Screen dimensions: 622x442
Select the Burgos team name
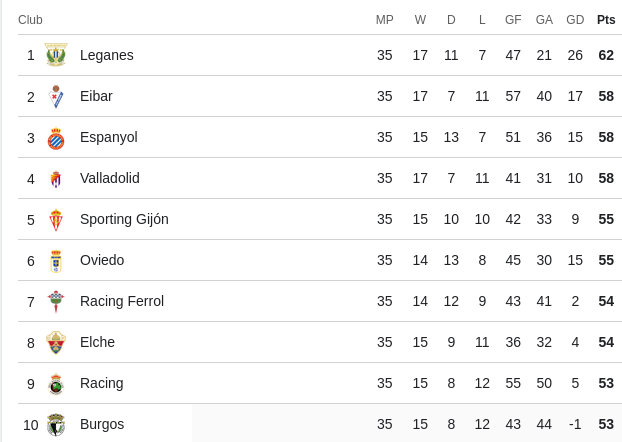click(x=102, y=424)
